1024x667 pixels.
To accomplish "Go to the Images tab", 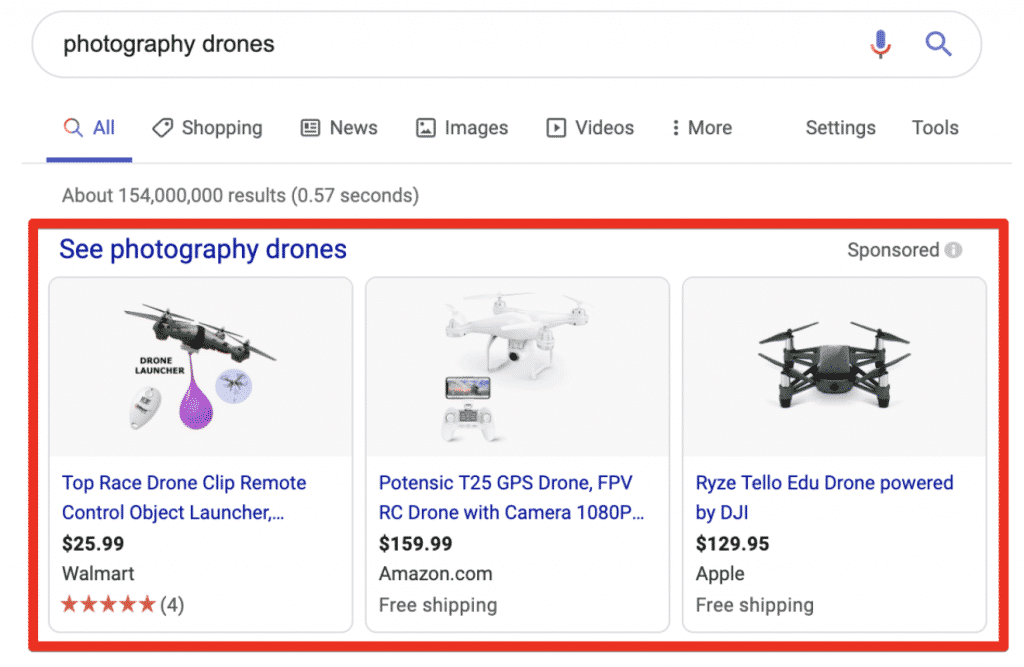I will point(462,127).
